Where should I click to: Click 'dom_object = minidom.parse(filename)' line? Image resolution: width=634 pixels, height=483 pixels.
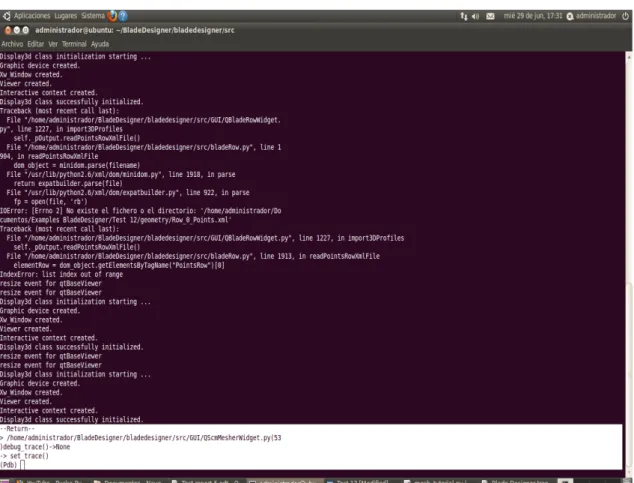(x=77, y=165)
